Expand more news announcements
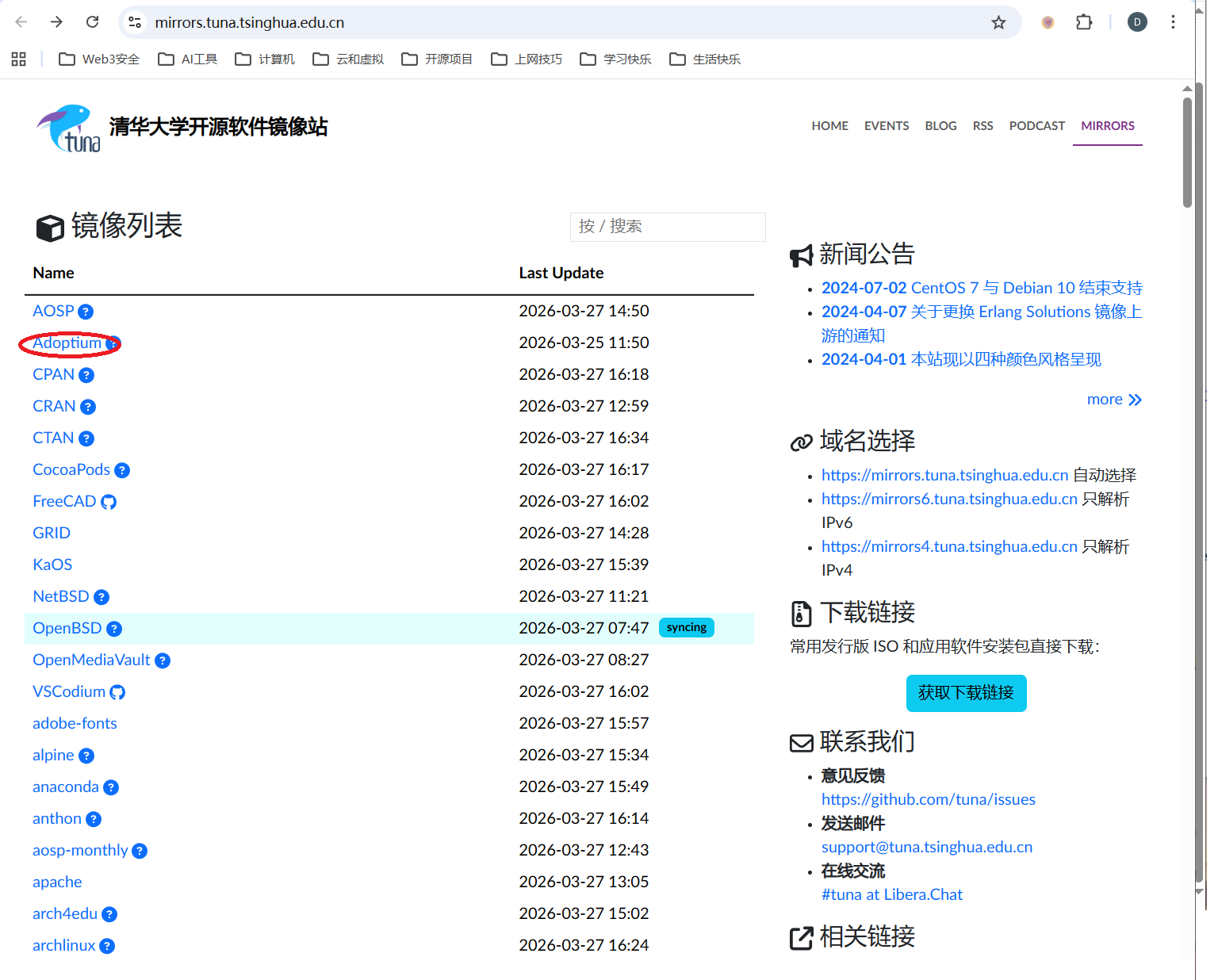This screenshot has width=1218, height=980. [1113, 399]
